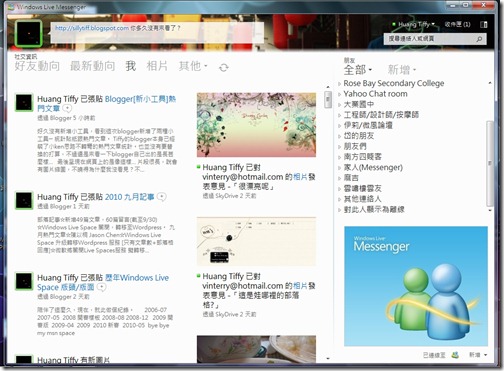504x371 pixels.
Task: Click comment bubble next to 2010 九月記事
Action: coord(161,197)
